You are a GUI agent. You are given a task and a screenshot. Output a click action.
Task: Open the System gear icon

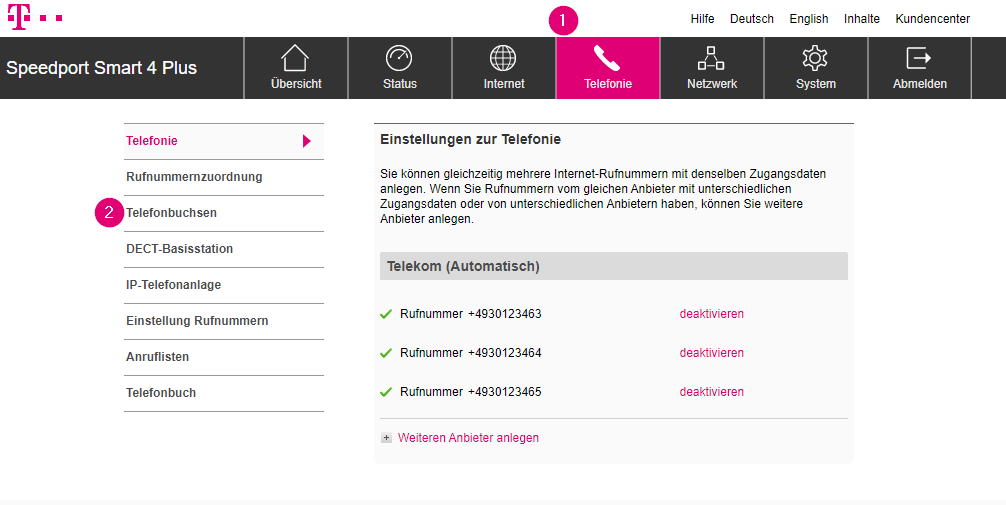pyautogui.click(x=815, y=58)
